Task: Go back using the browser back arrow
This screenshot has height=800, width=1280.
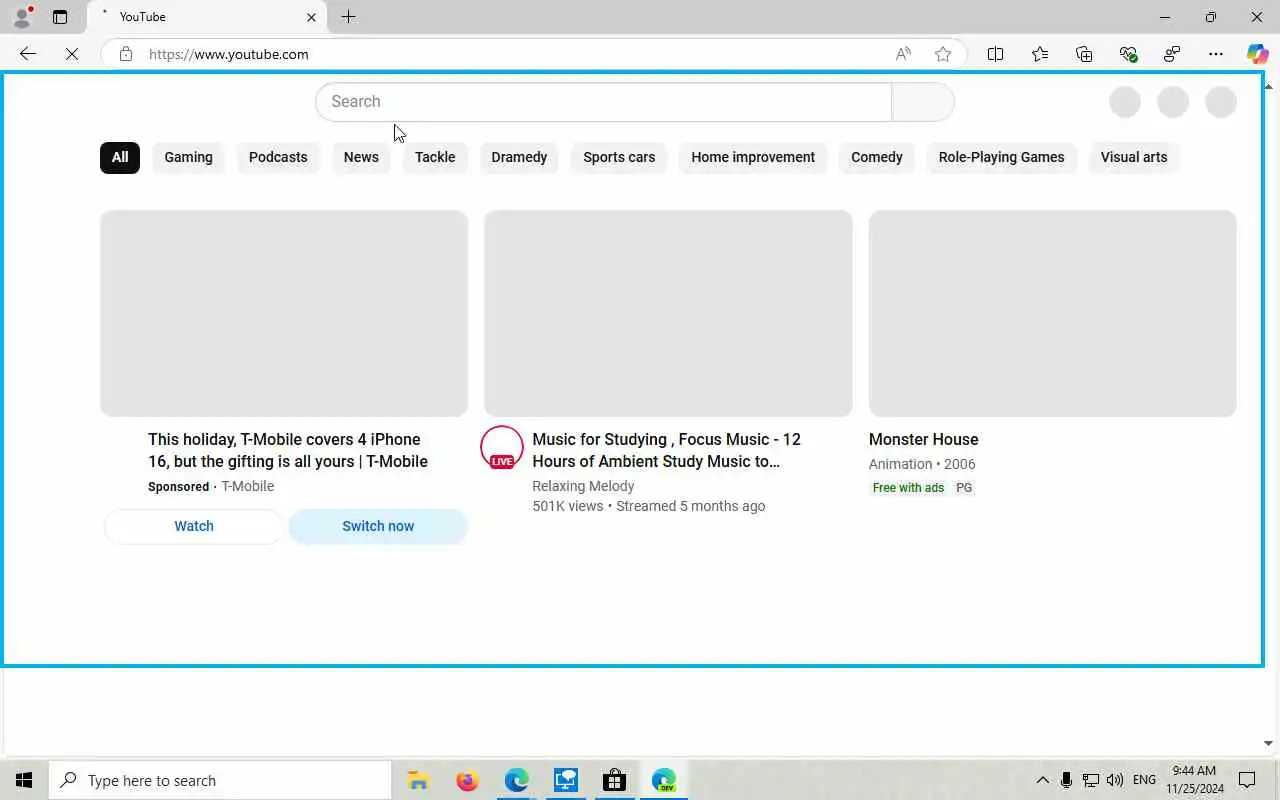Action: [28, 54]
